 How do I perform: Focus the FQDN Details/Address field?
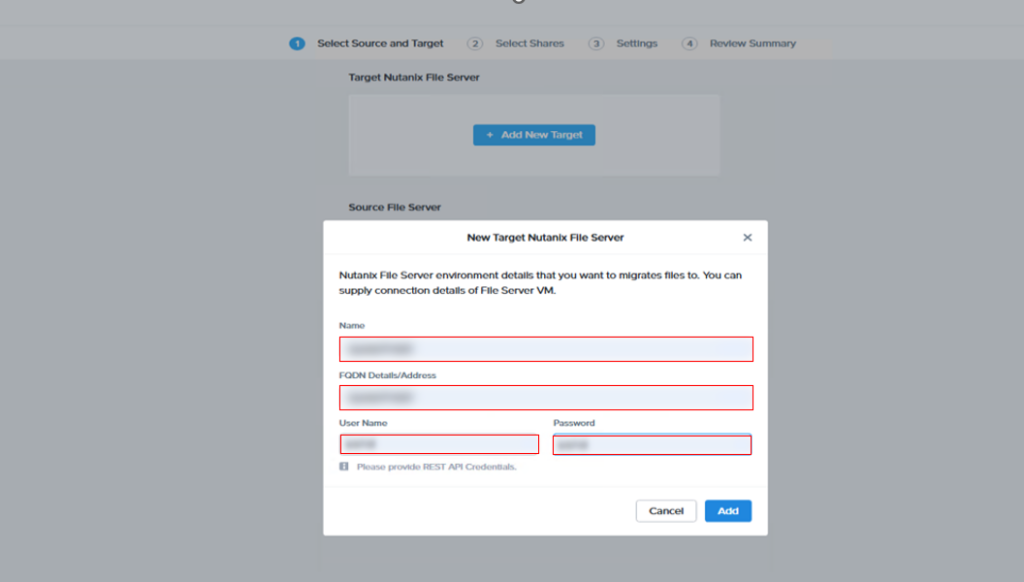click(x=546, y=397)
